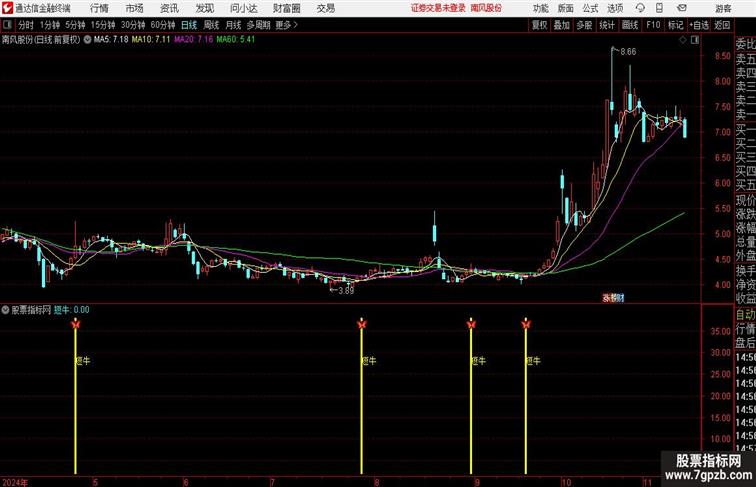Viewport: 756px width, 487px height.
Task: Switch to 分时 chart period
Action: tap(26, 25)
